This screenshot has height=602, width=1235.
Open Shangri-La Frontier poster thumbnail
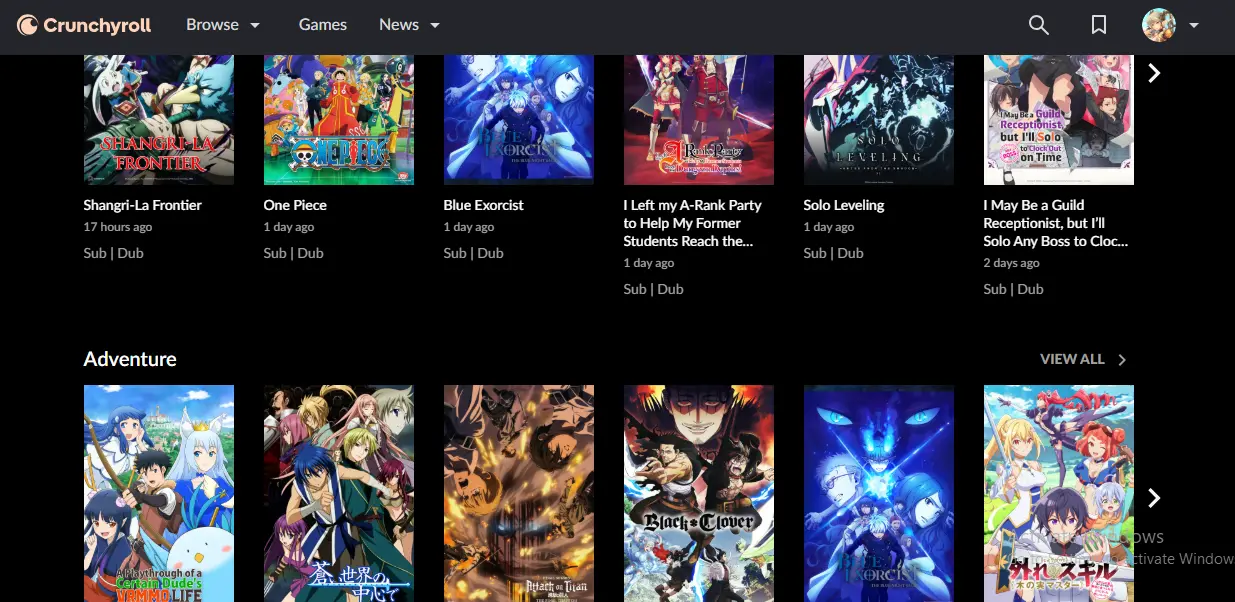pos(159,119)
